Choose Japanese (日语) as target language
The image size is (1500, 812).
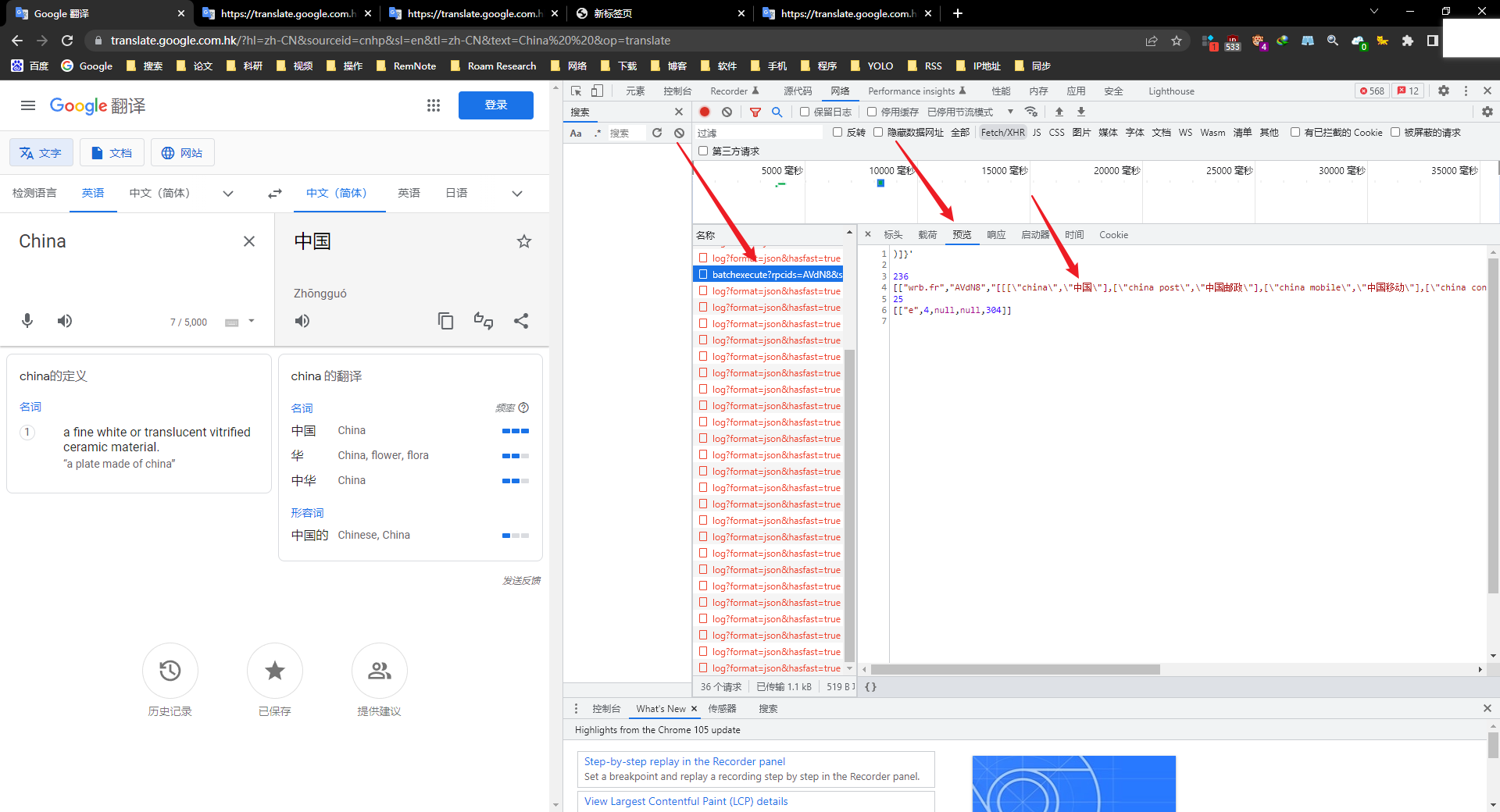click(x=456, y=193)
